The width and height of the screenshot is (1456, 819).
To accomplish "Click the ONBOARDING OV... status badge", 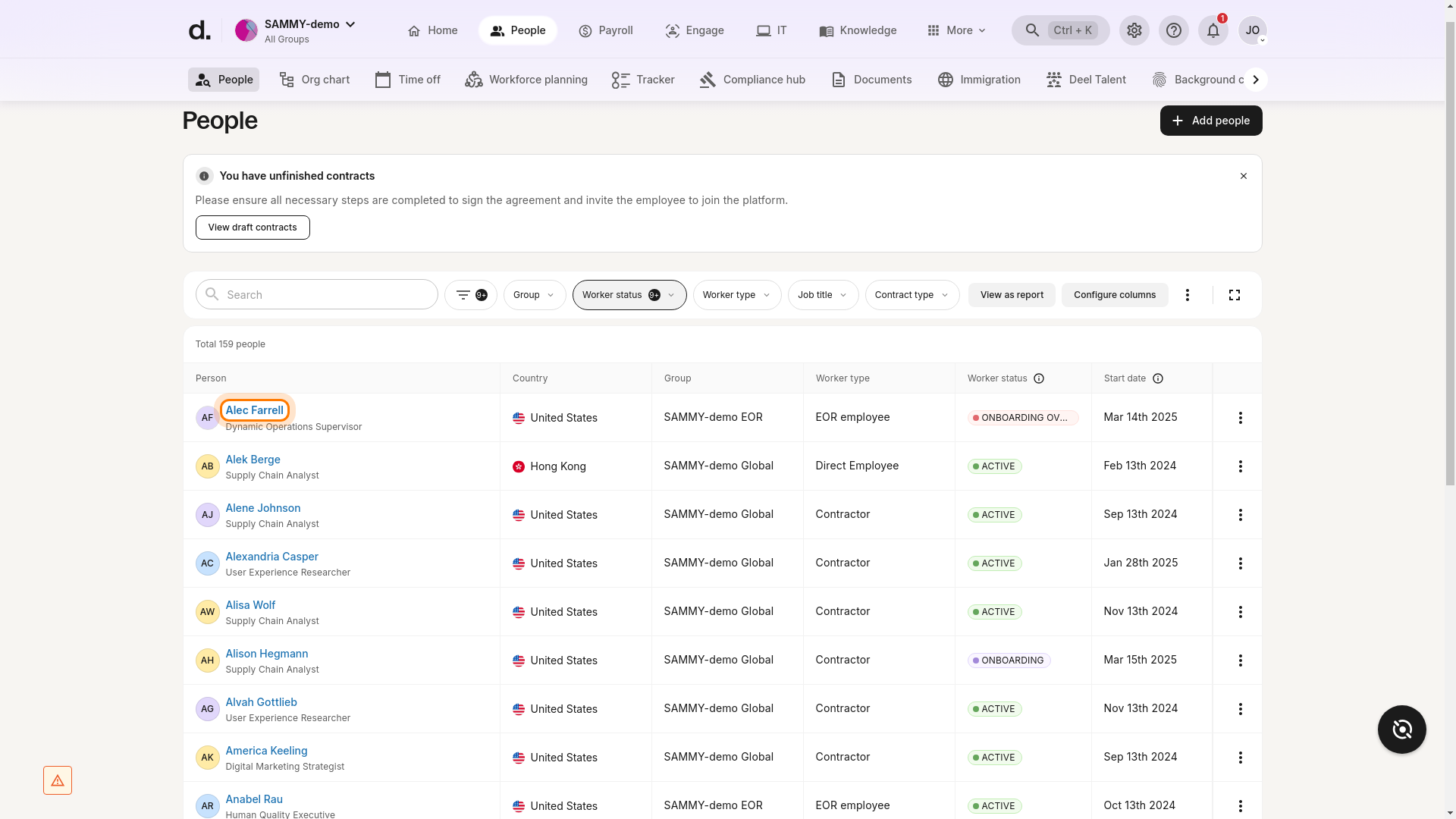I will pyautogui.click(x=1023, y=418).
